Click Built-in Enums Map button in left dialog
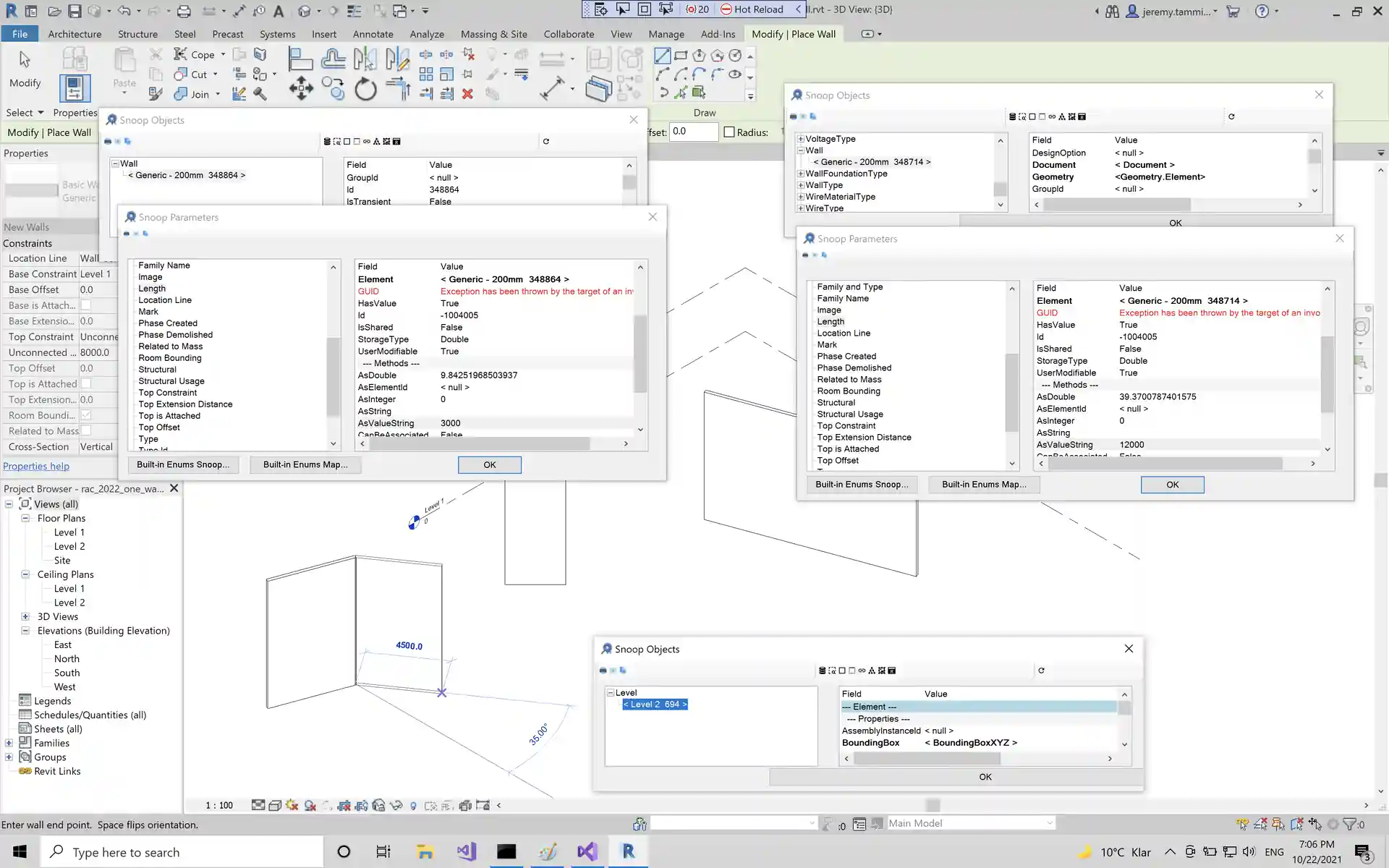This screenshot has width=1389, height=868. (305, 464)
